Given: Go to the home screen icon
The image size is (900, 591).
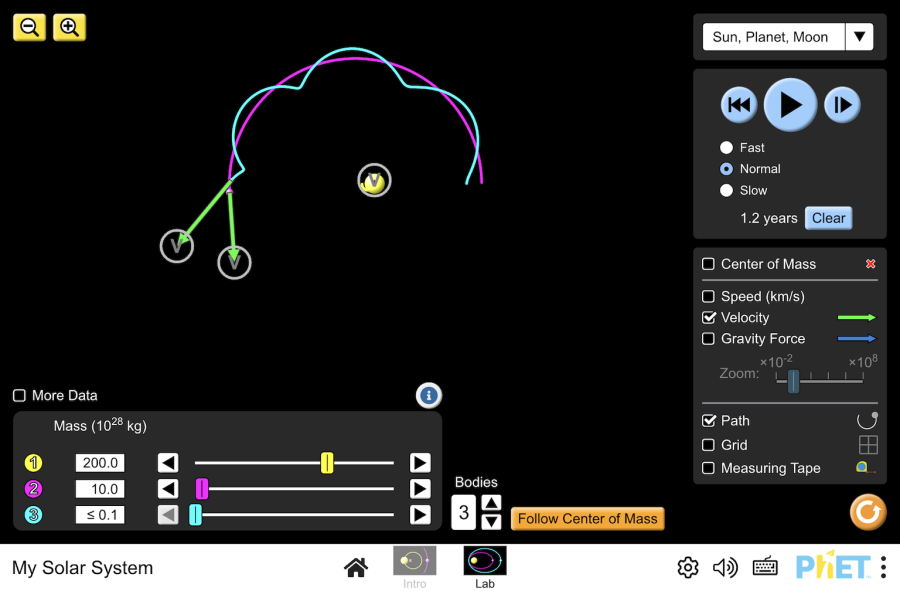Looking at the screenshot, I should (x=355, y=568).
